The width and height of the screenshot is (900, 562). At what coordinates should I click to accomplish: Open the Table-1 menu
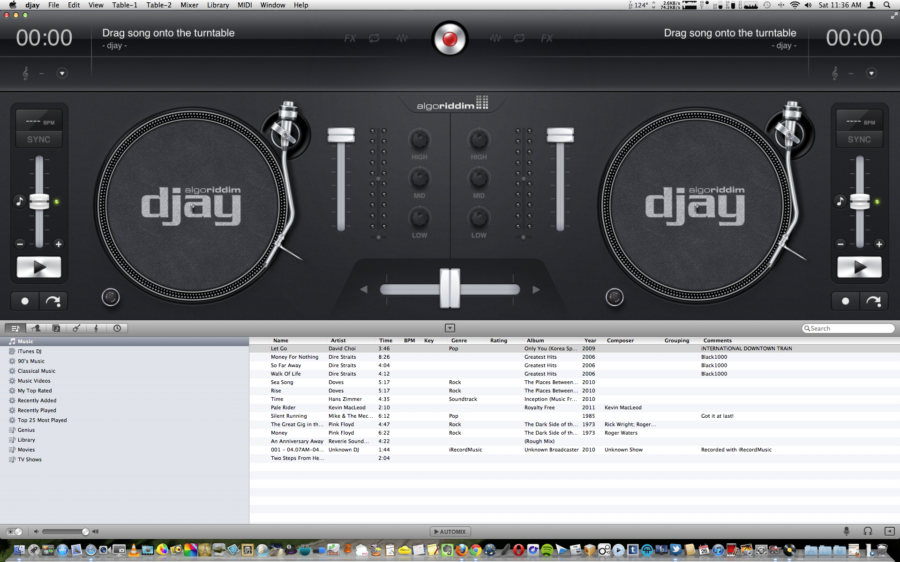tap(125, 5)
